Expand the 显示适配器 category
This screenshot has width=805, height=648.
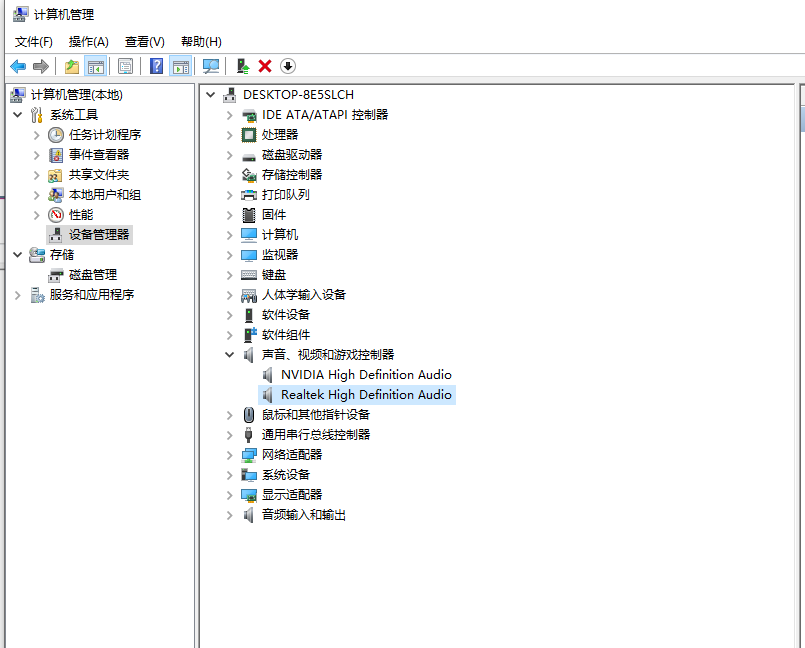click(x=229, y=494)
